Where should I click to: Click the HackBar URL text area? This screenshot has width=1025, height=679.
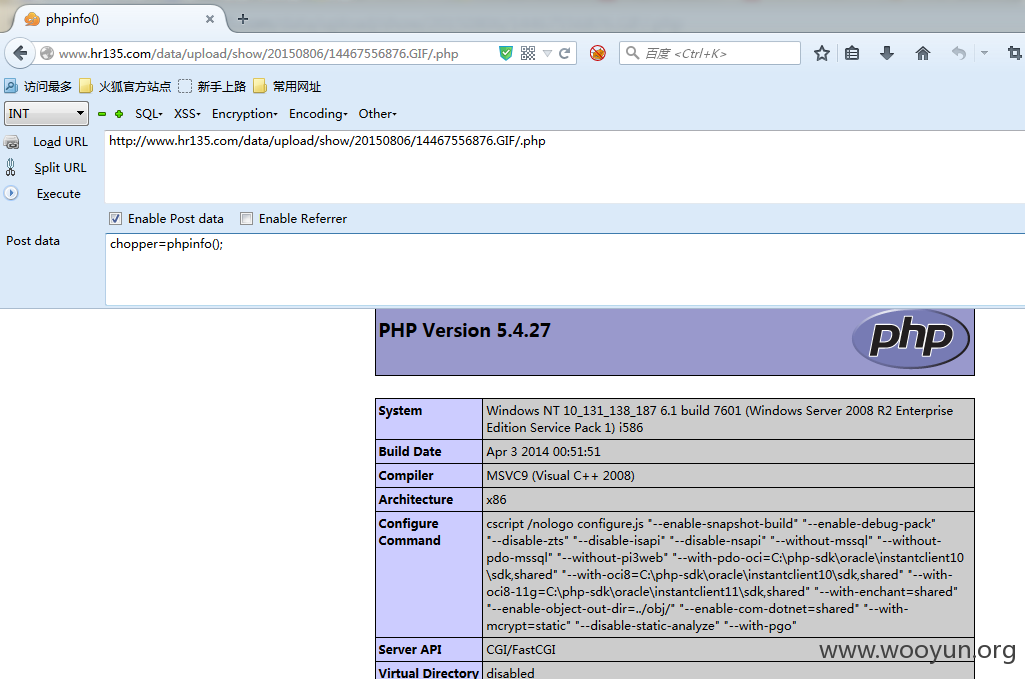click(565, 167)
